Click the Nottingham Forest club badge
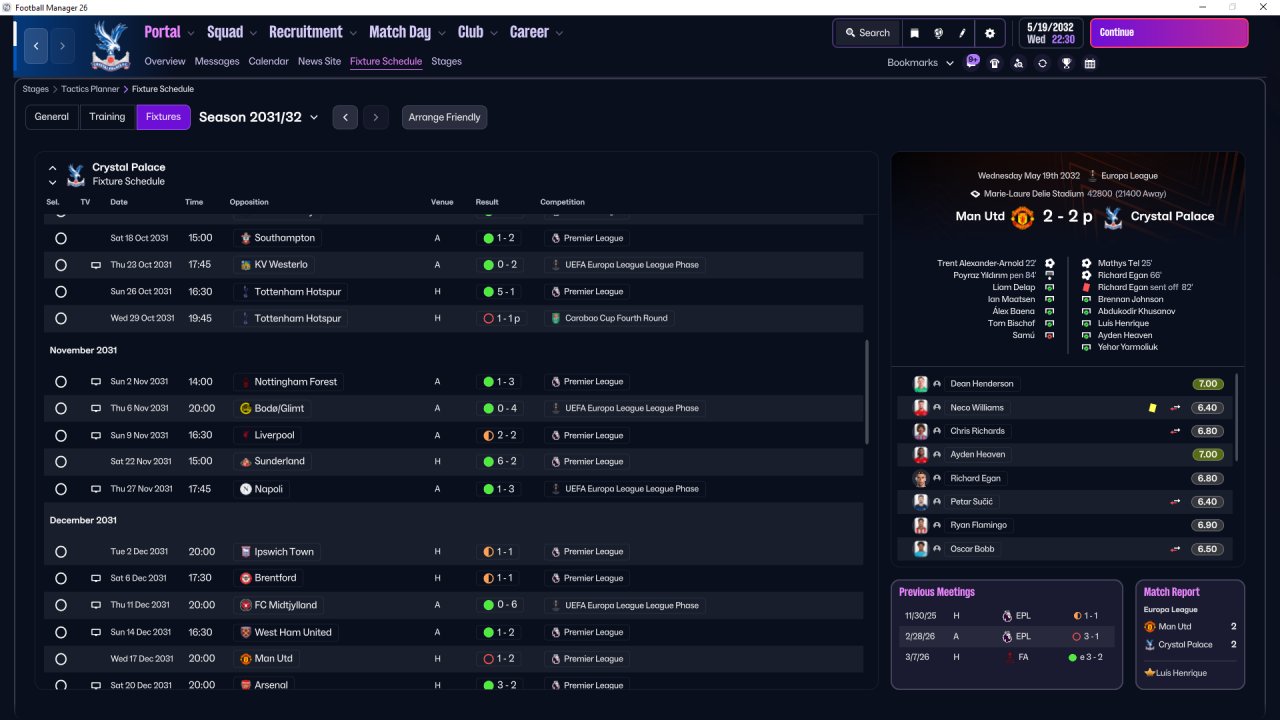This screenshot has height=720, width=1280. point(246,382)
